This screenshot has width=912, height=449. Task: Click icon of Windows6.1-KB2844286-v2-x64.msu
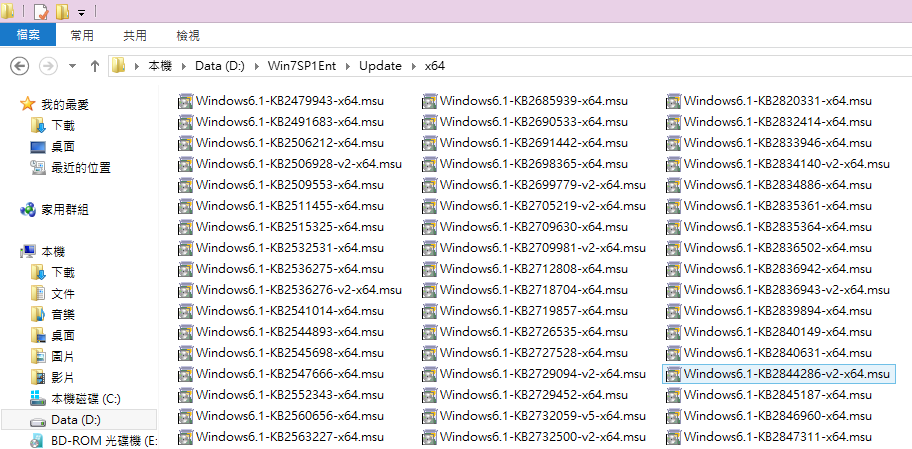coord(674,374)
